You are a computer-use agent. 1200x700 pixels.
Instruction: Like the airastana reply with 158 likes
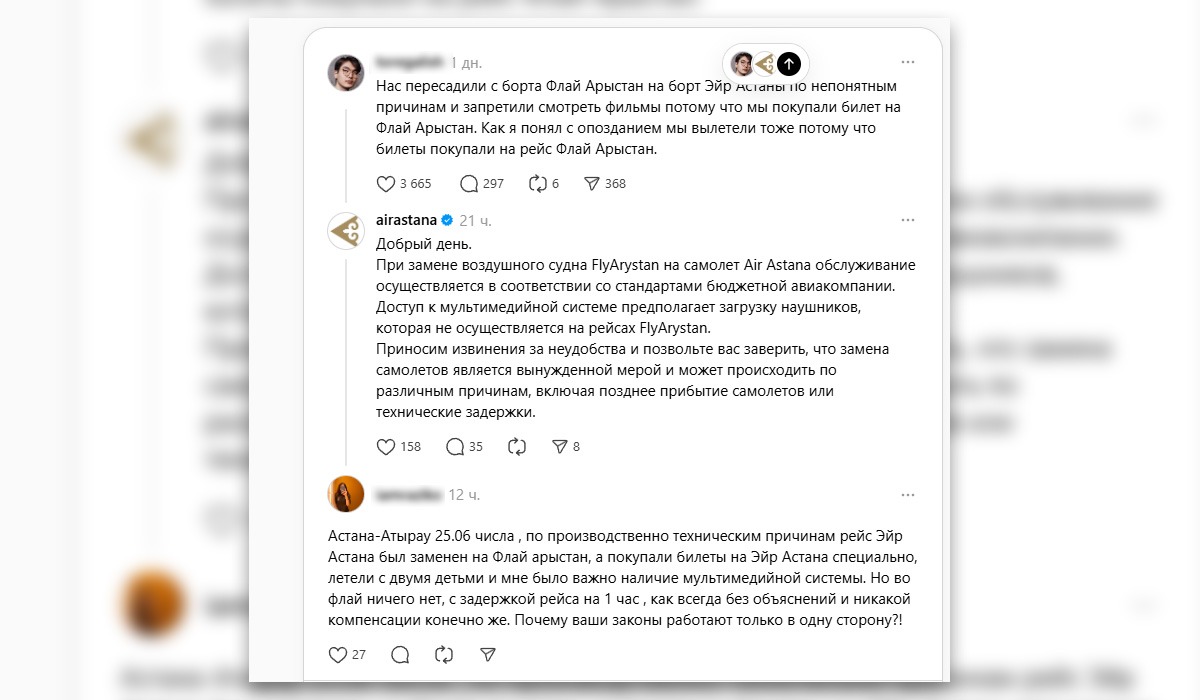pos(398,447)
